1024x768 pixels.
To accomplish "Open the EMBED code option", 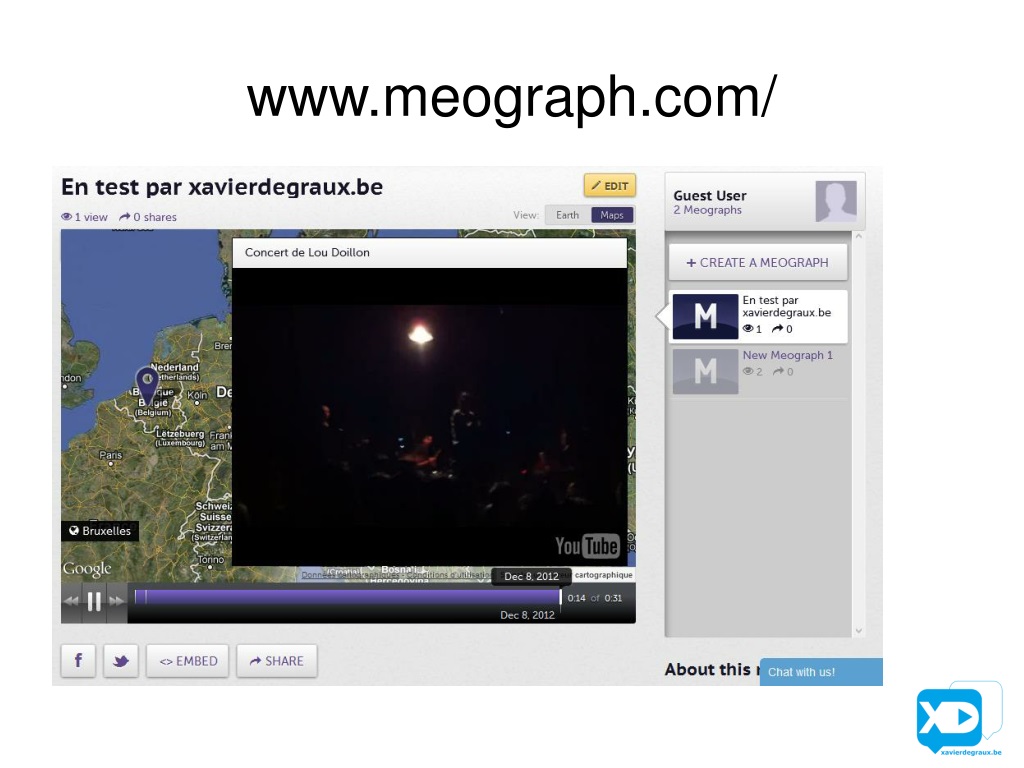I will click(188, 661).
